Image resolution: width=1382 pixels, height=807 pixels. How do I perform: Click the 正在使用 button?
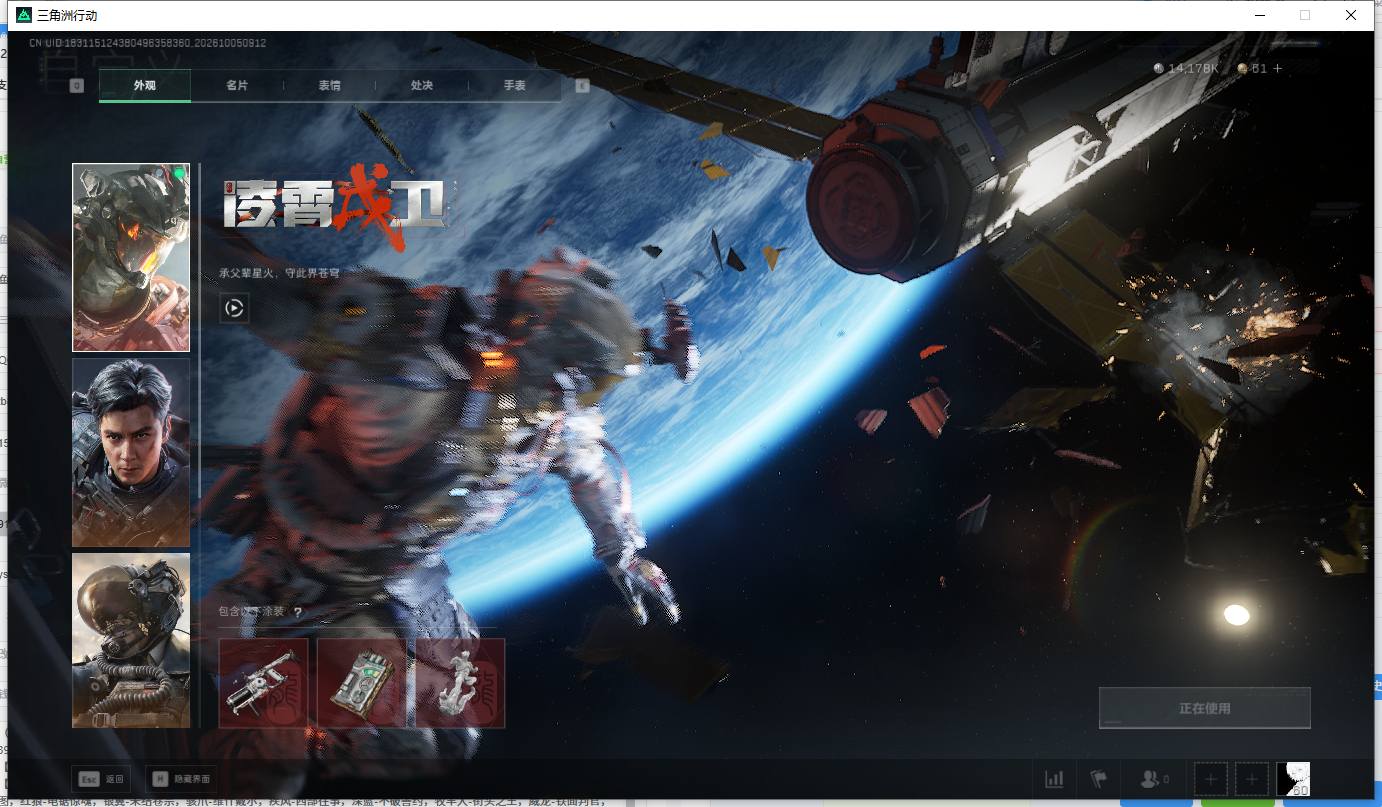[x=1204, y=708]
